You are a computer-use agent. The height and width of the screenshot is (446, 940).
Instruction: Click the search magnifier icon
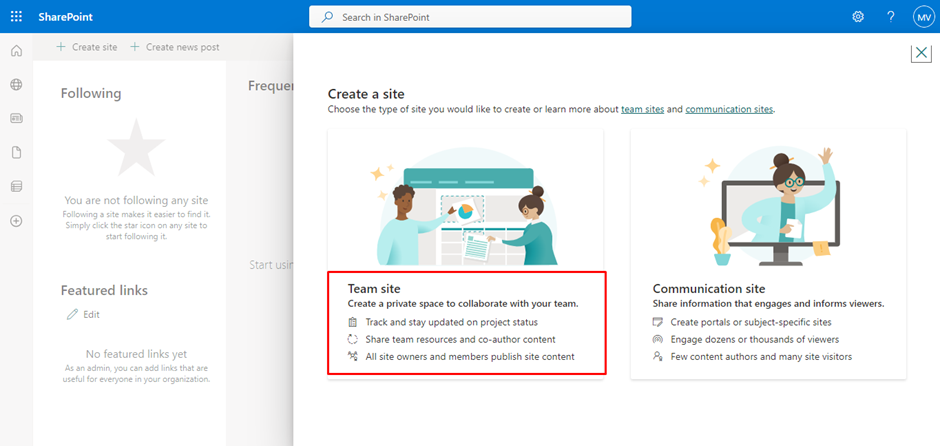(327, 17)
